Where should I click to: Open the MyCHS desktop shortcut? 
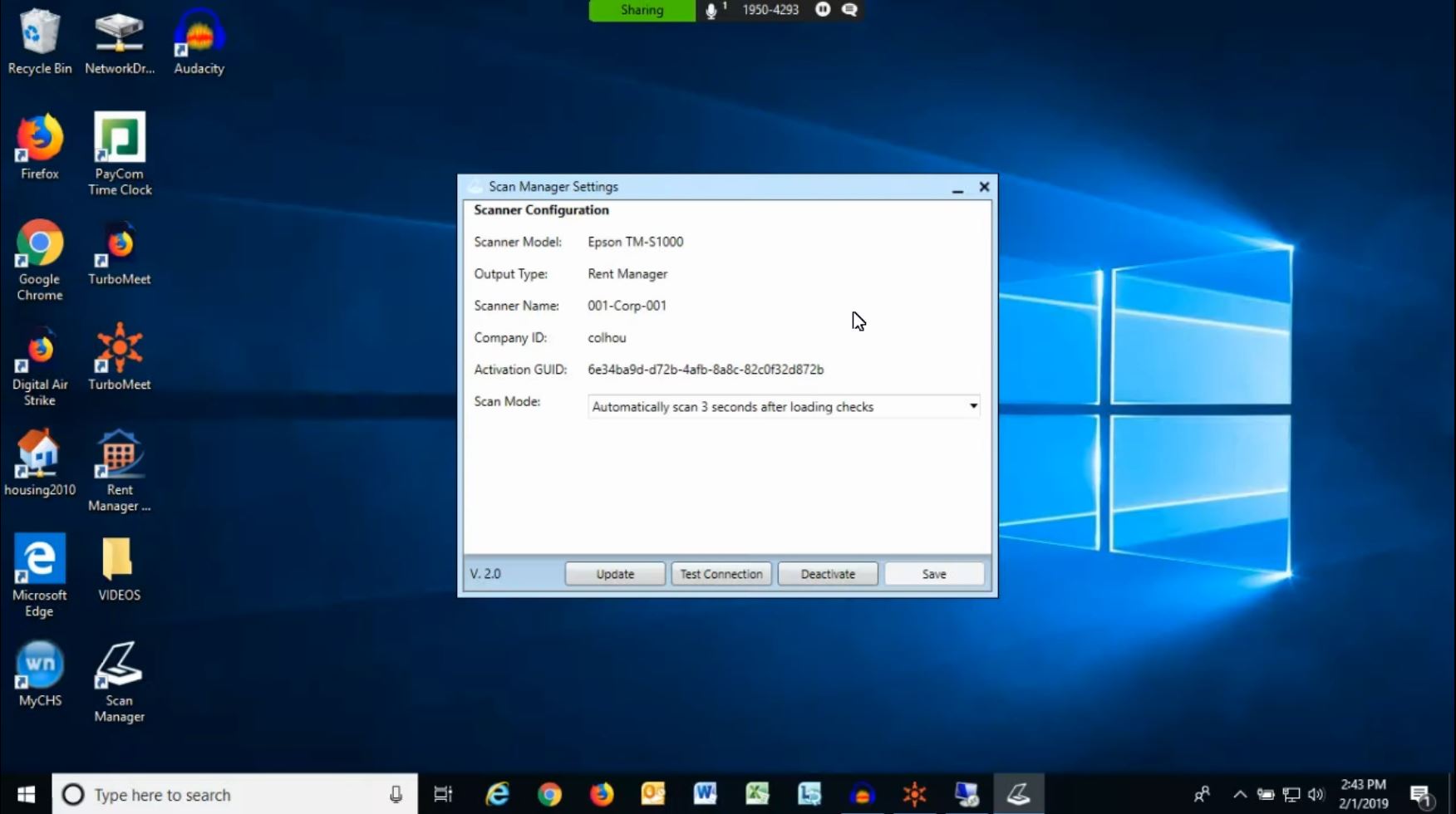click(x=39, y=674)
